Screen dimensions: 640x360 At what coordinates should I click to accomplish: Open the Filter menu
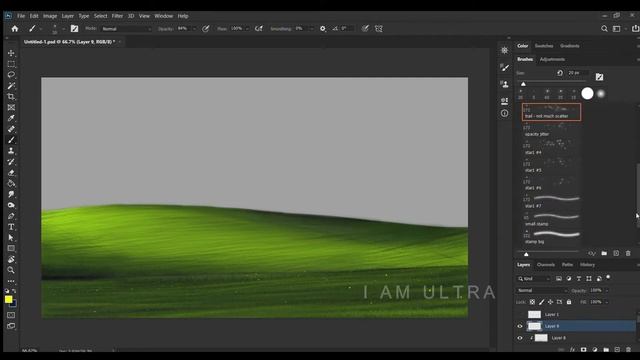[117, 16]
